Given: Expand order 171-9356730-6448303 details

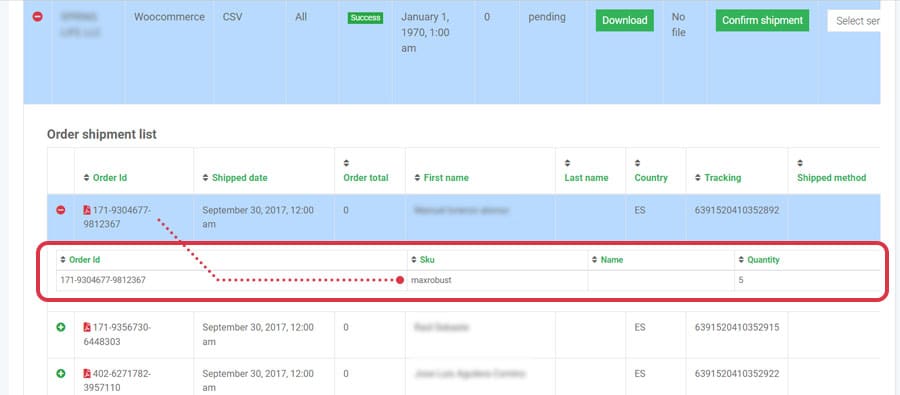Looking at the screenshot, I should [x=61, y=327].
